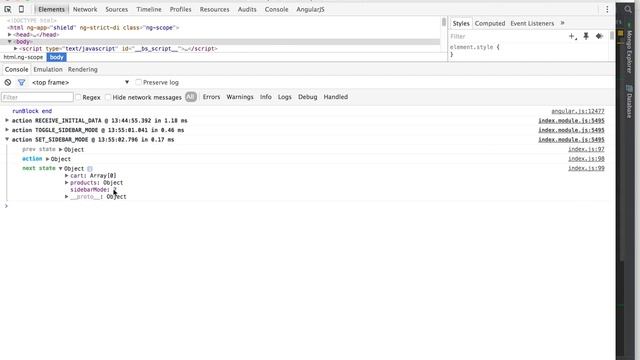Switch to Sources panel tab

116,9
